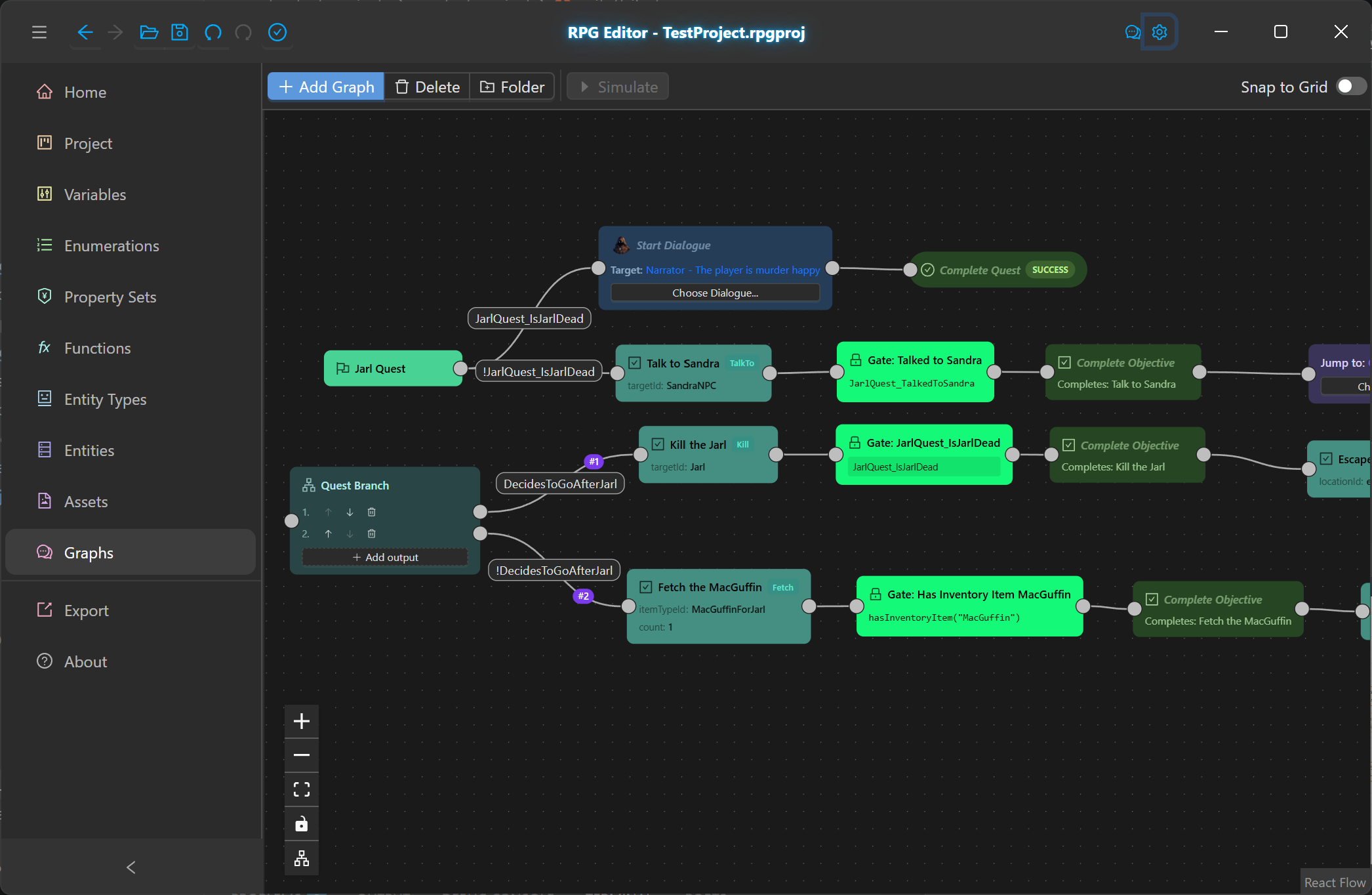
Task: Select Complete Objective Talk to Sandra node
Action: 1123,372
